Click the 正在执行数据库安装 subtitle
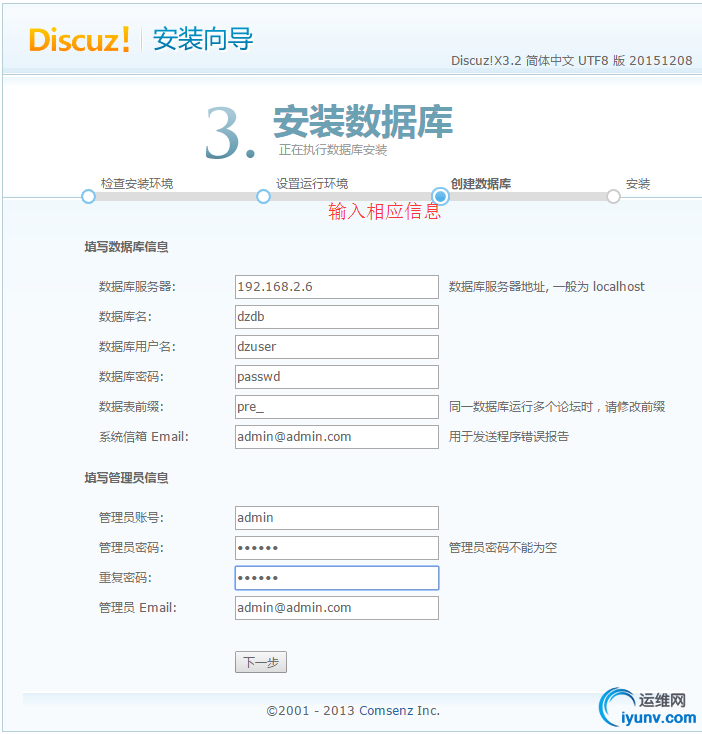This screenshot has width=702, height=734. 333,150
